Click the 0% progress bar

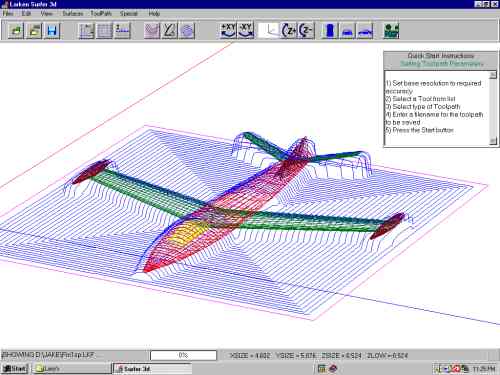pos(183,355)
